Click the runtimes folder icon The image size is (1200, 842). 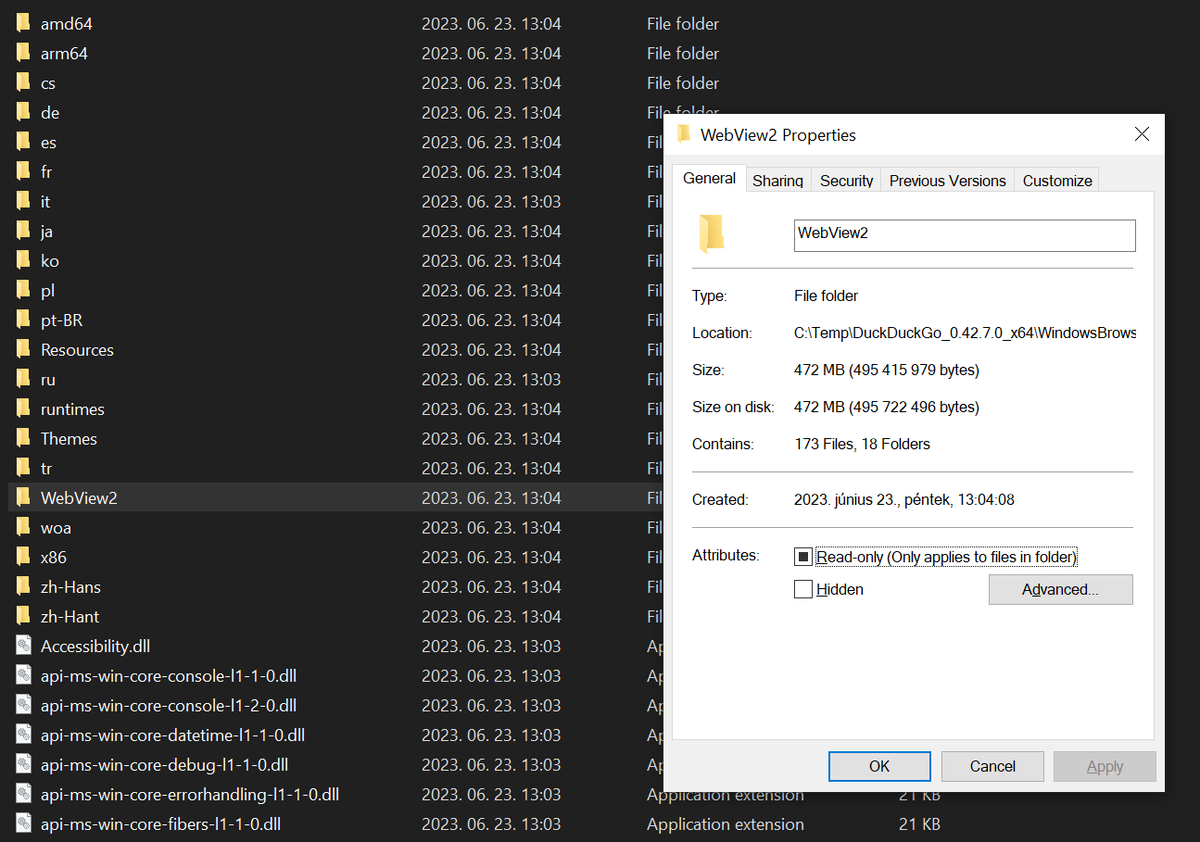[24, 409]
